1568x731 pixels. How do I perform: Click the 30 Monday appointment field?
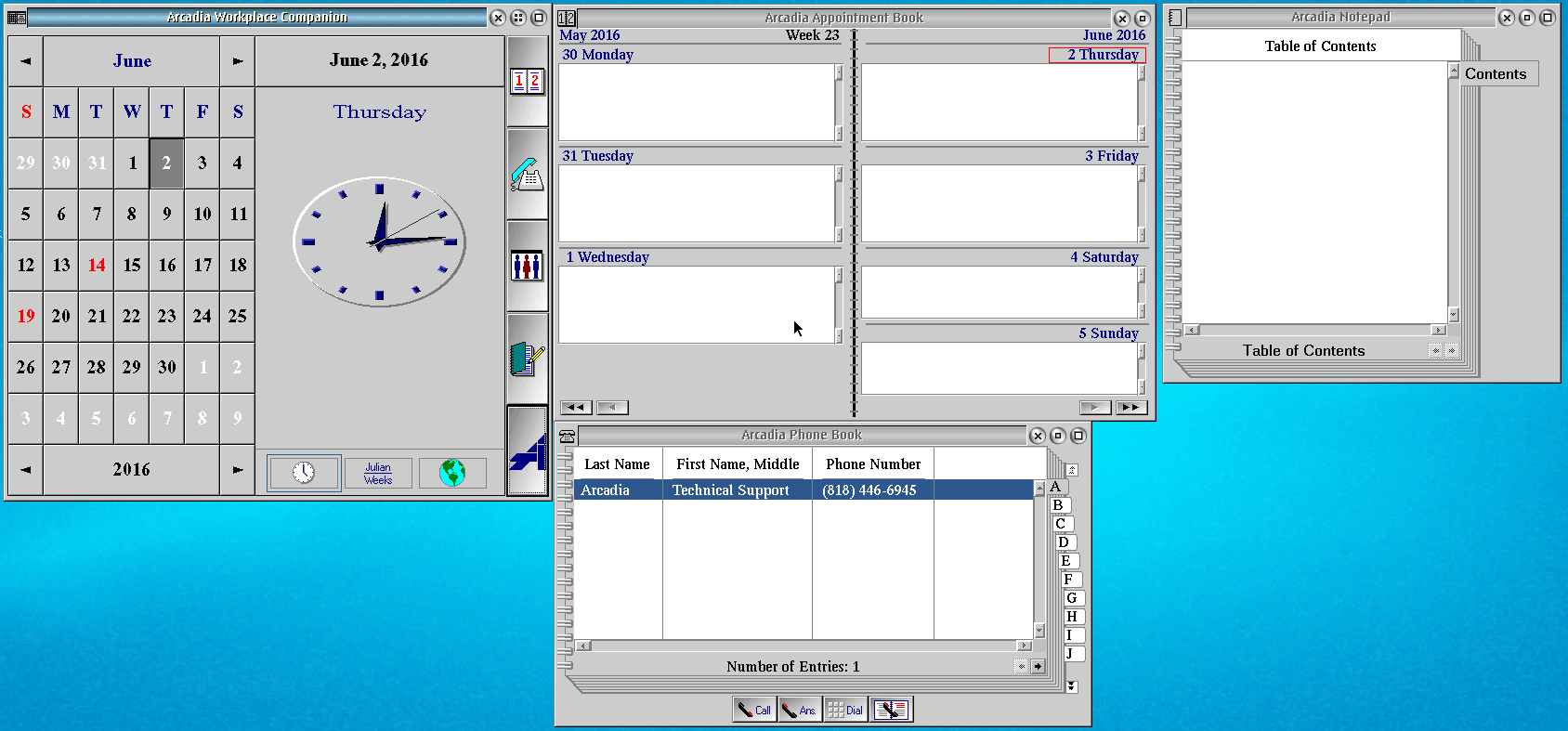pyautogui.click(x=697, y=102)
